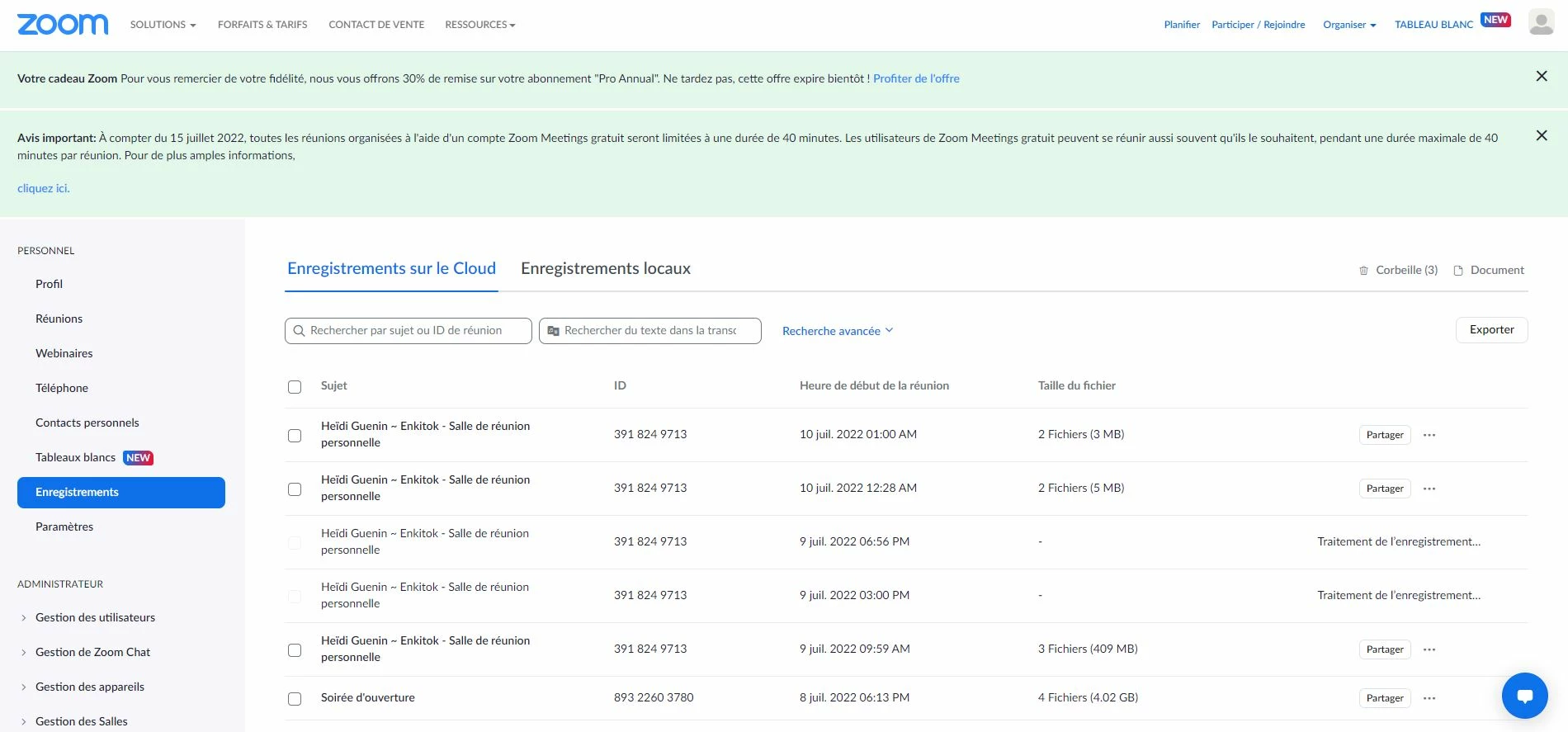Click the Heure de début de la réunion header
The image size is (1568, 732).
tap(874, 385)
